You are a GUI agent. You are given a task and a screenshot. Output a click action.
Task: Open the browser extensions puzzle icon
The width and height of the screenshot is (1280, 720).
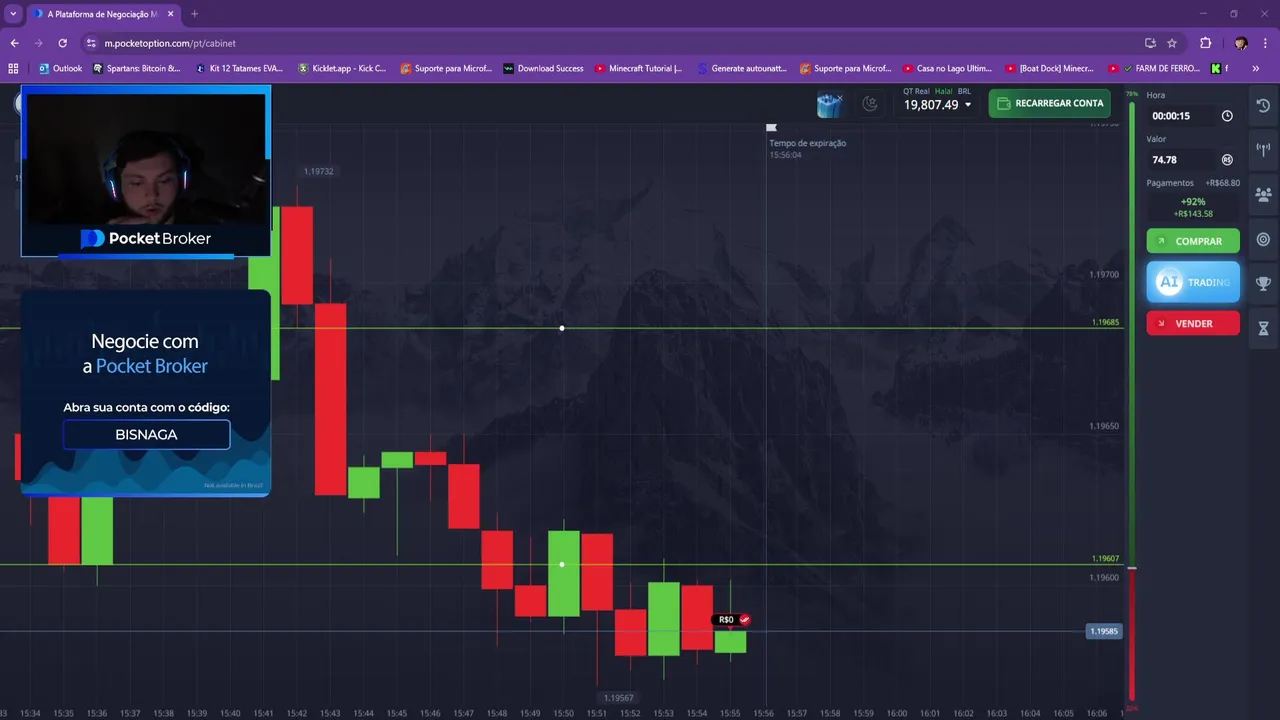pos(1205,43)
